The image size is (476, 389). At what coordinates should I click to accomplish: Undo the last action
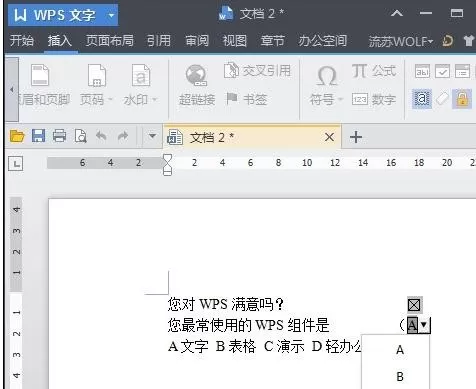click(101, 136)
